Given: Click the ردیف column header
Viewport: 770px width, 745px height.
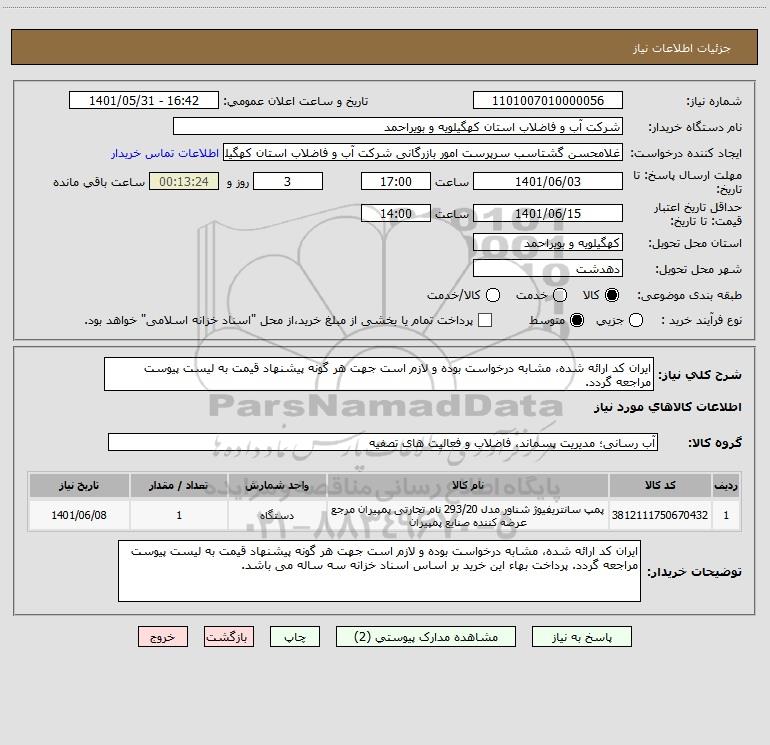Looking at the screenshot, I should pos(726,486).
